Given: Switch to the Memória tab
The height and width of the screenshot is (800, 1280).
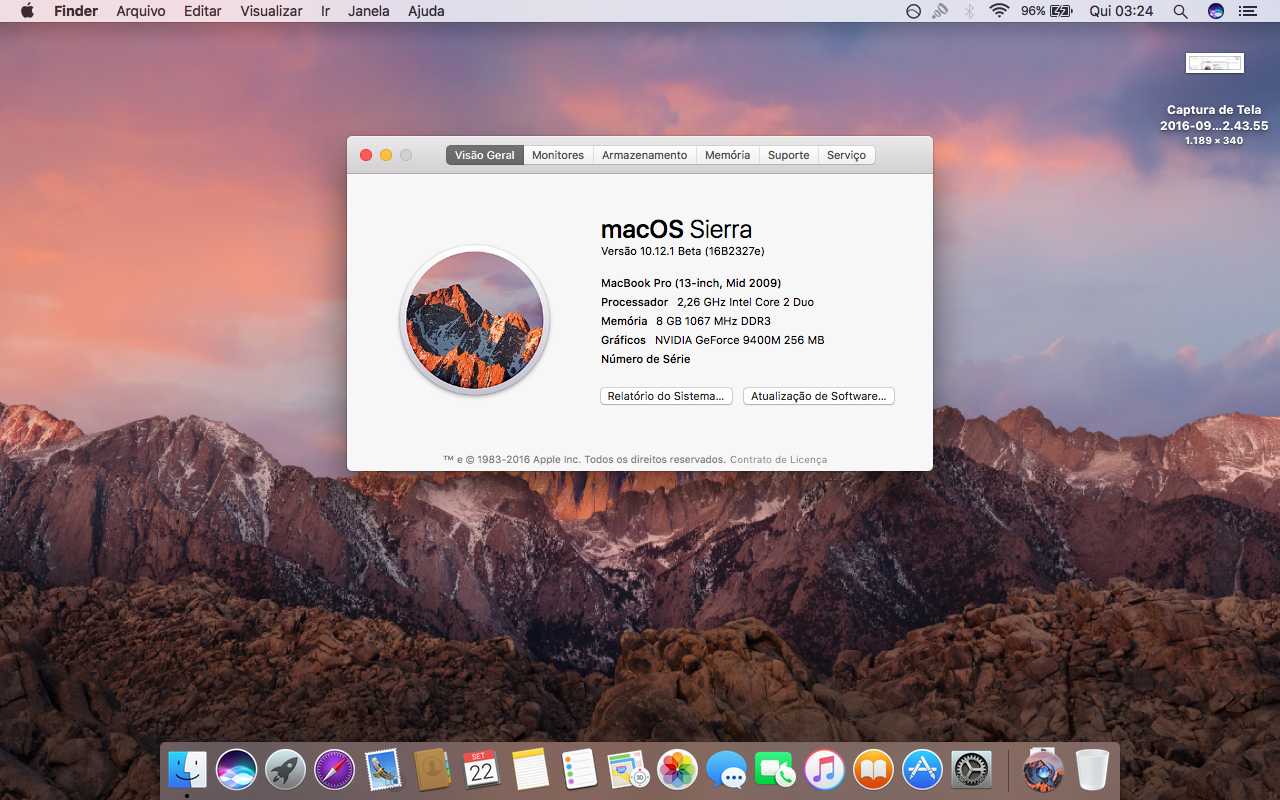Looking at the screenshot, I should pos(727,155).
